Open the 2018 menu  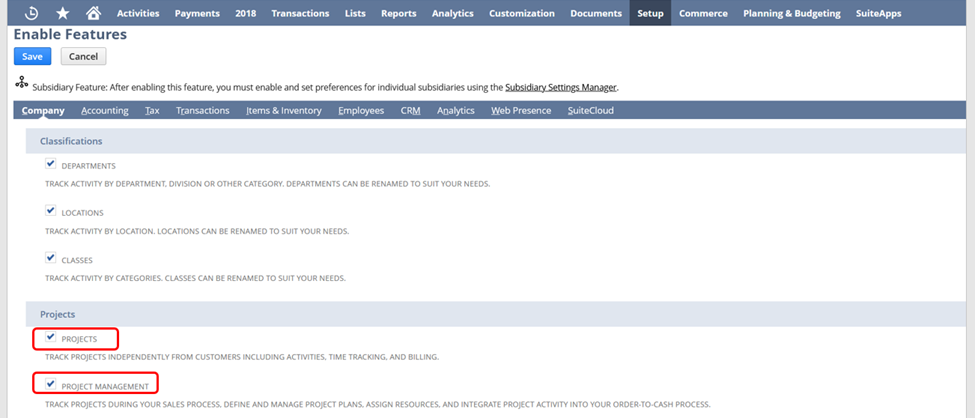246,13
